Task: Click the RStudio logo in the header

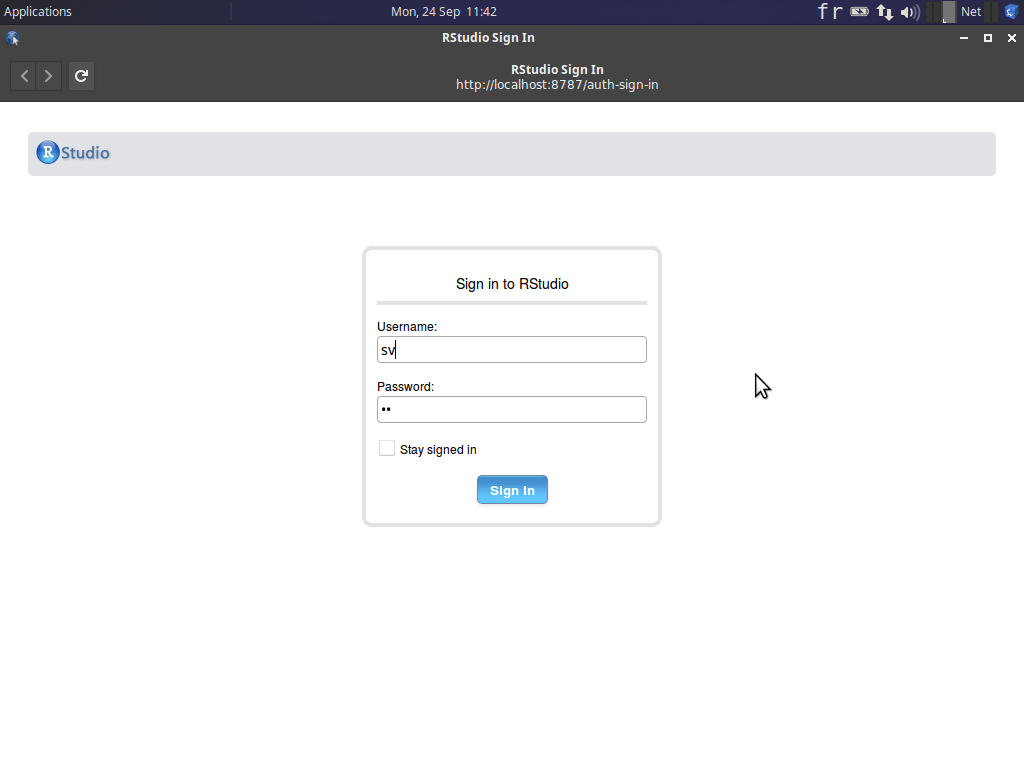Action: [x=73, y=152]
